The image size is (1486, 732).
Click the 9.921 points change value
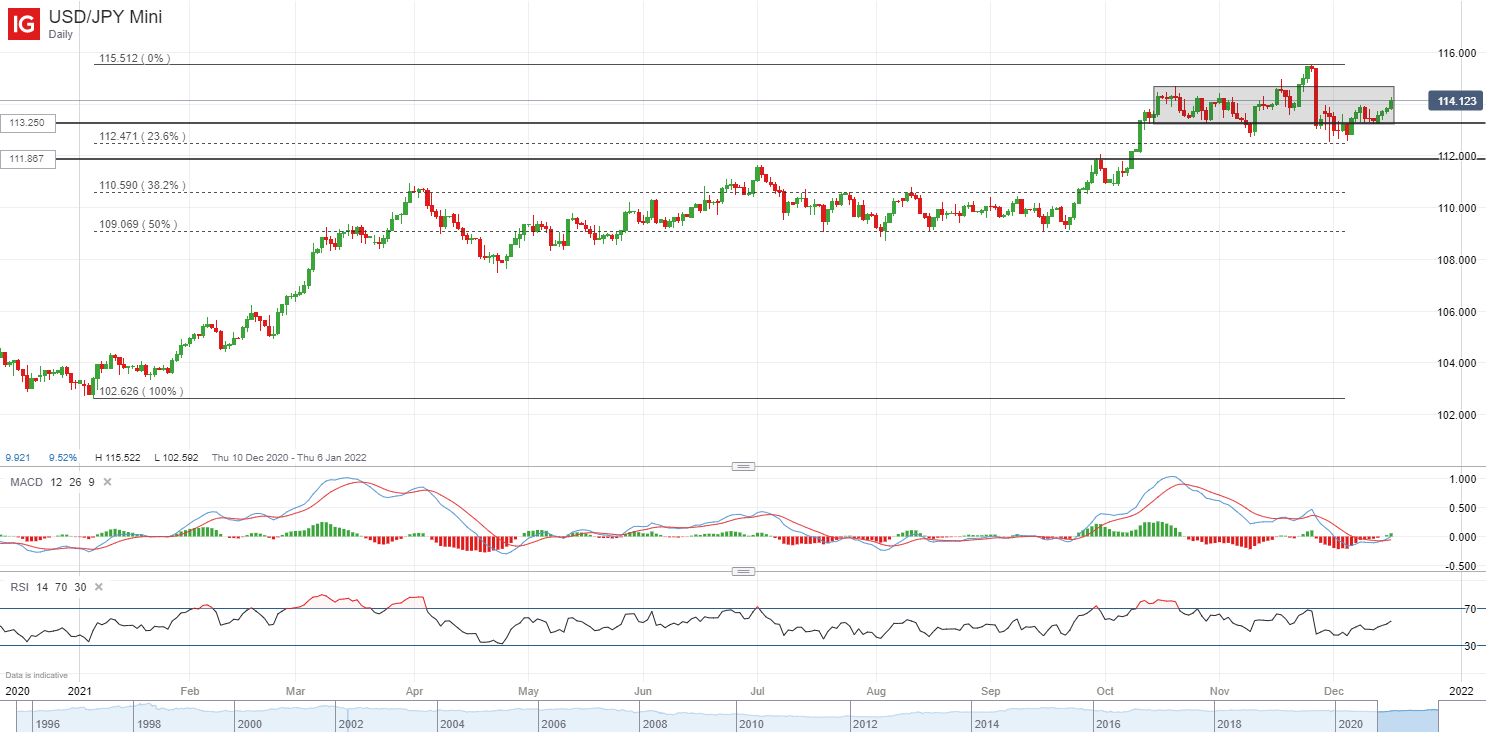(20, 458)
